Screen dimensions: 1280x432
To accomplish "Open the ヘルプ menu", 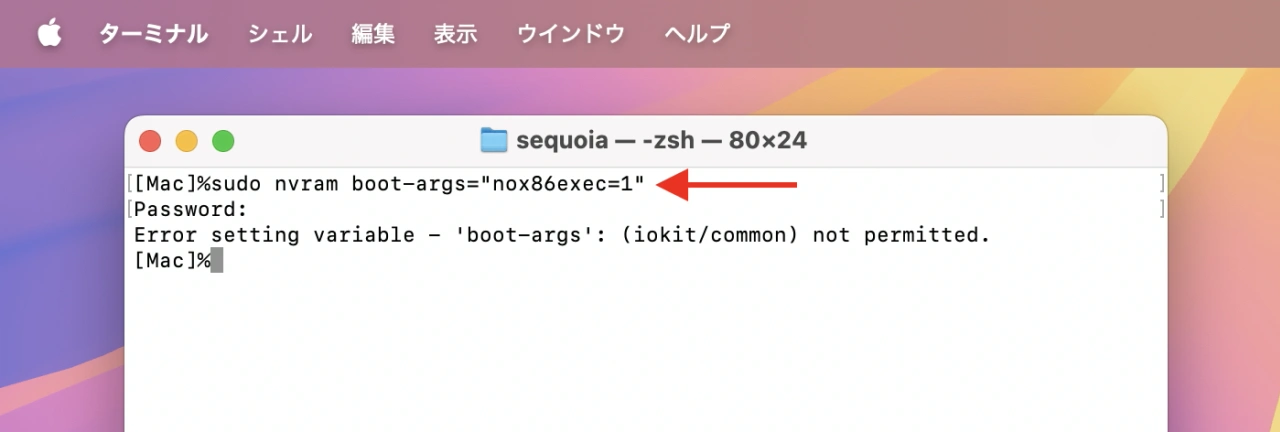I will point(697,34).
